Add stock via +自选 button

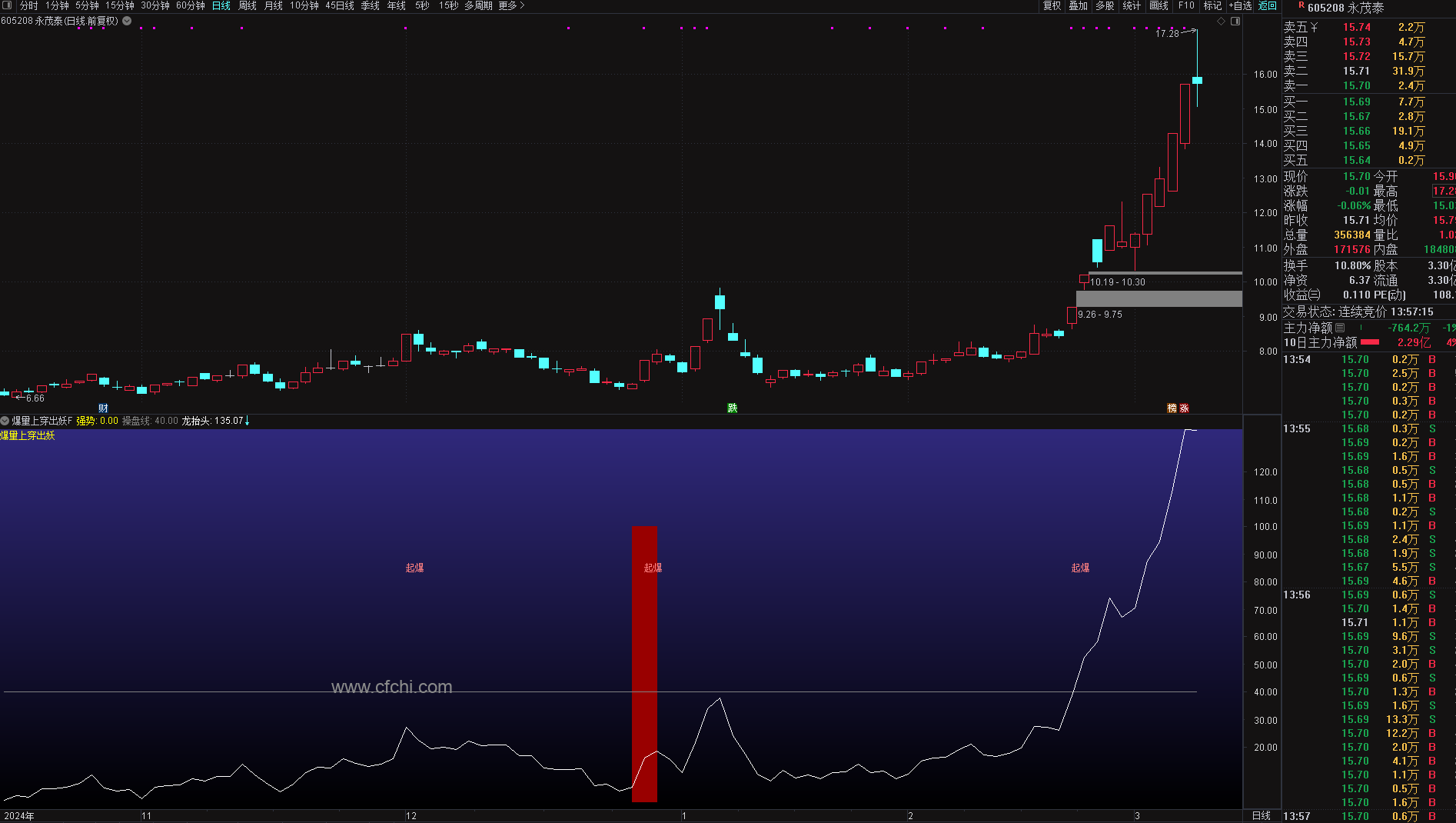point(1240,5)
